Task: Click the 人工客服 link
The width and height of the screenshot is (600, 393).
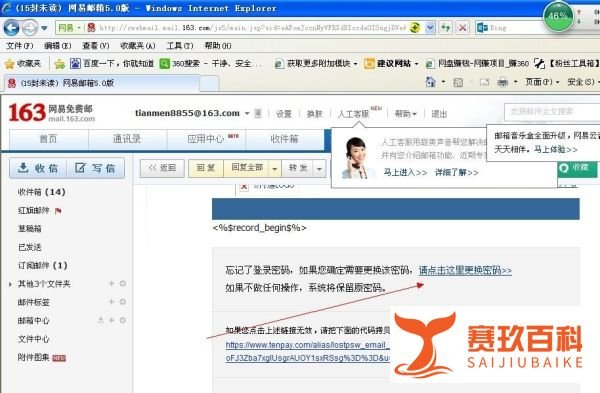Action: pos(353,114)
